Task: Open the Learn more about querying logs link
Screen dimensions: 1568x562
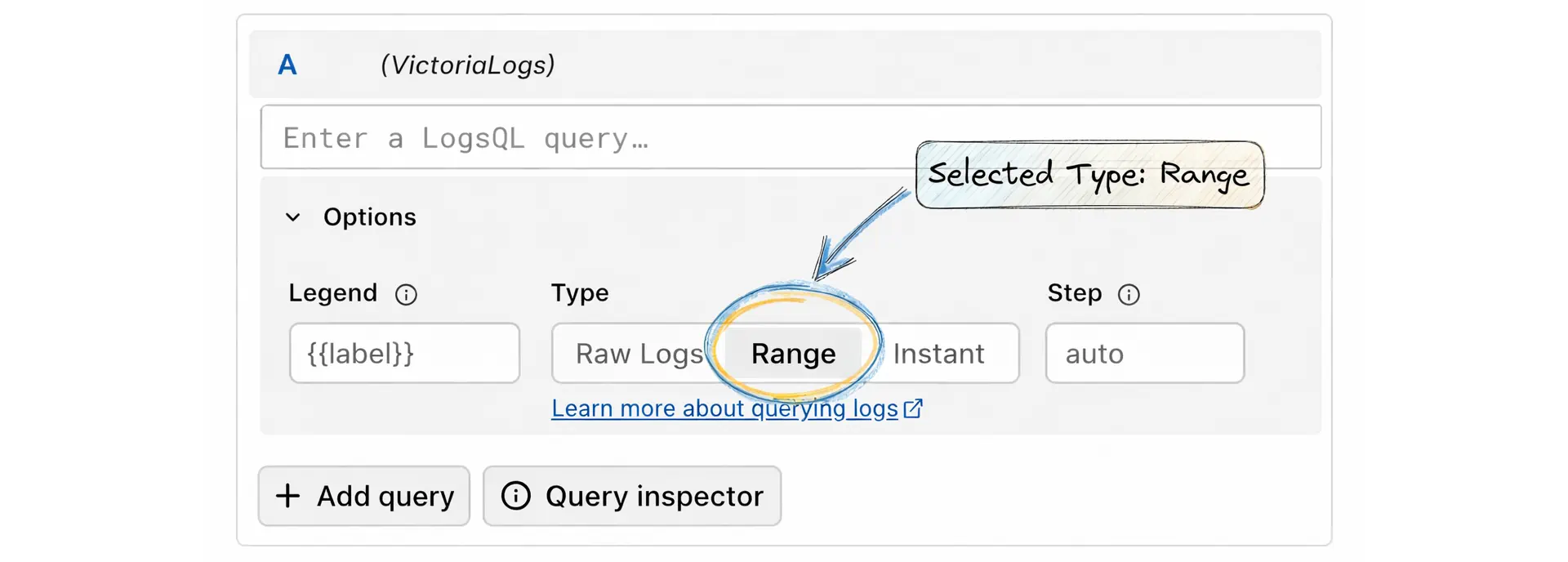Action: click(727, 408)
